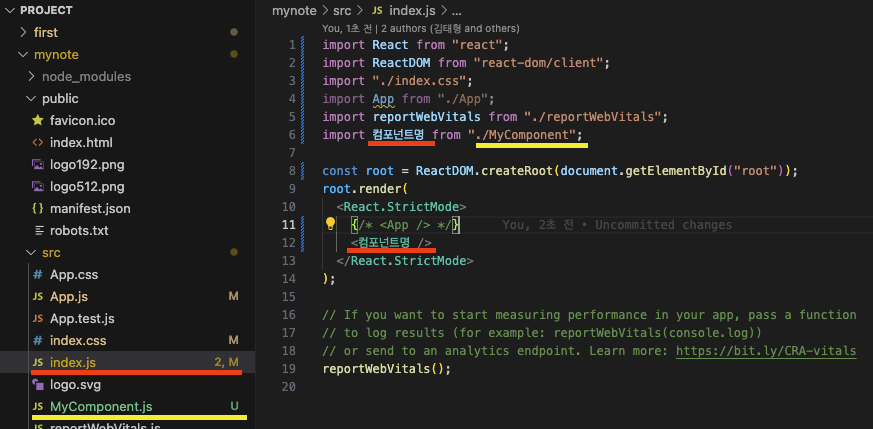Open manifest.json file
Viewport: 873px width, 429px height.
tap(90, 209)
